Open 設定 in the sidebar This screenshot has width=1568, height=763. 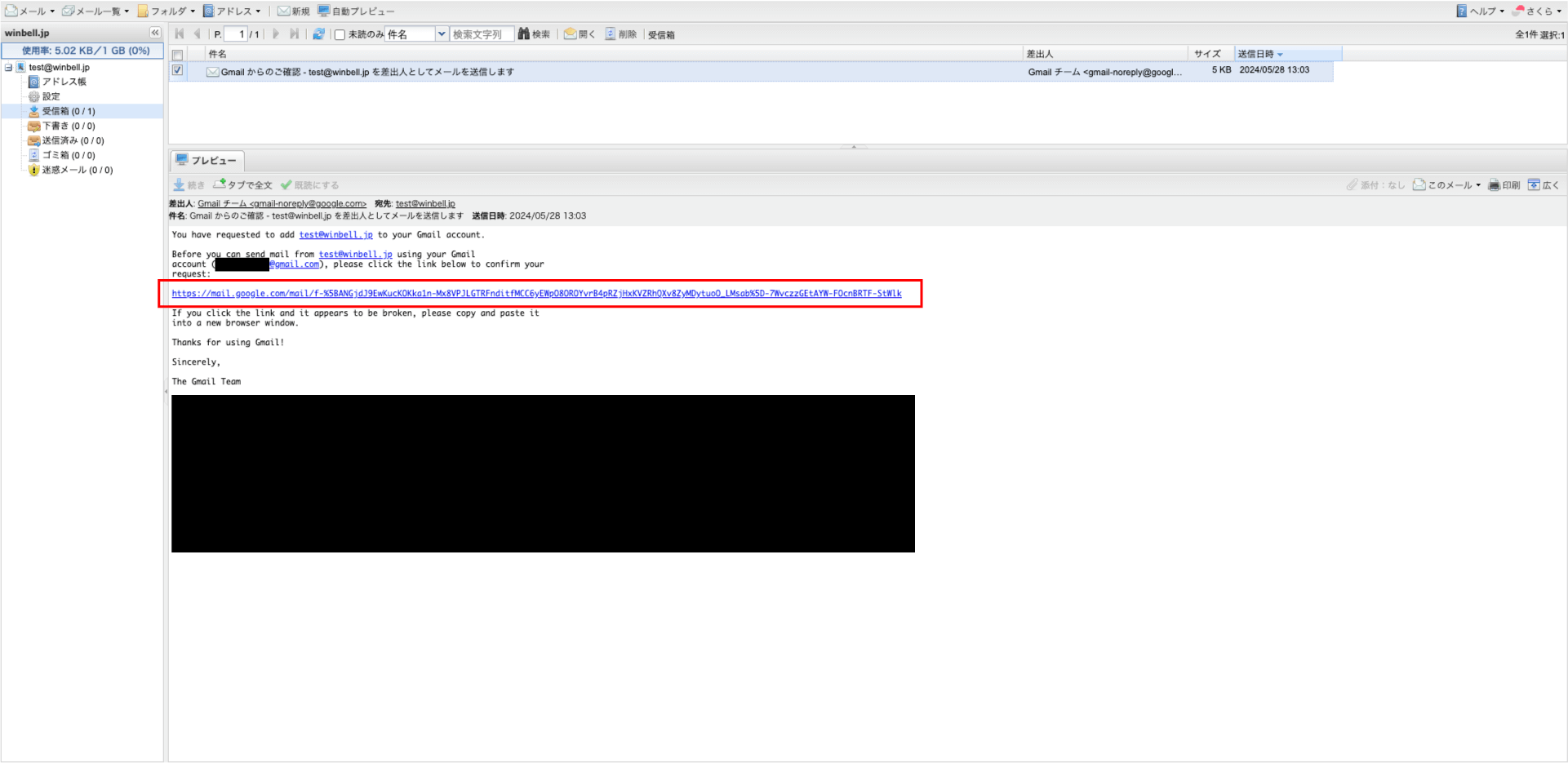tap(51, 96)
